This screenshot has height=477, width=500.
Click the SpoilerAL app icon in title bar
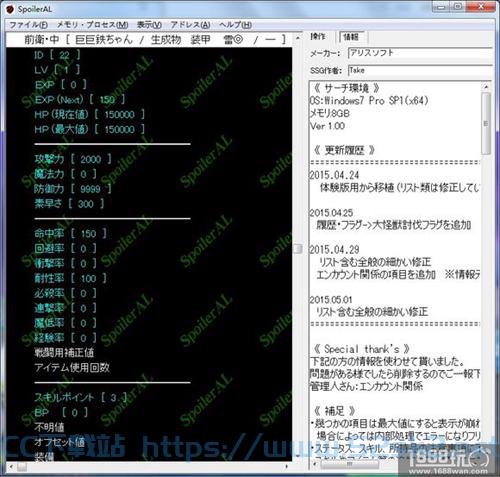point(10,9)
